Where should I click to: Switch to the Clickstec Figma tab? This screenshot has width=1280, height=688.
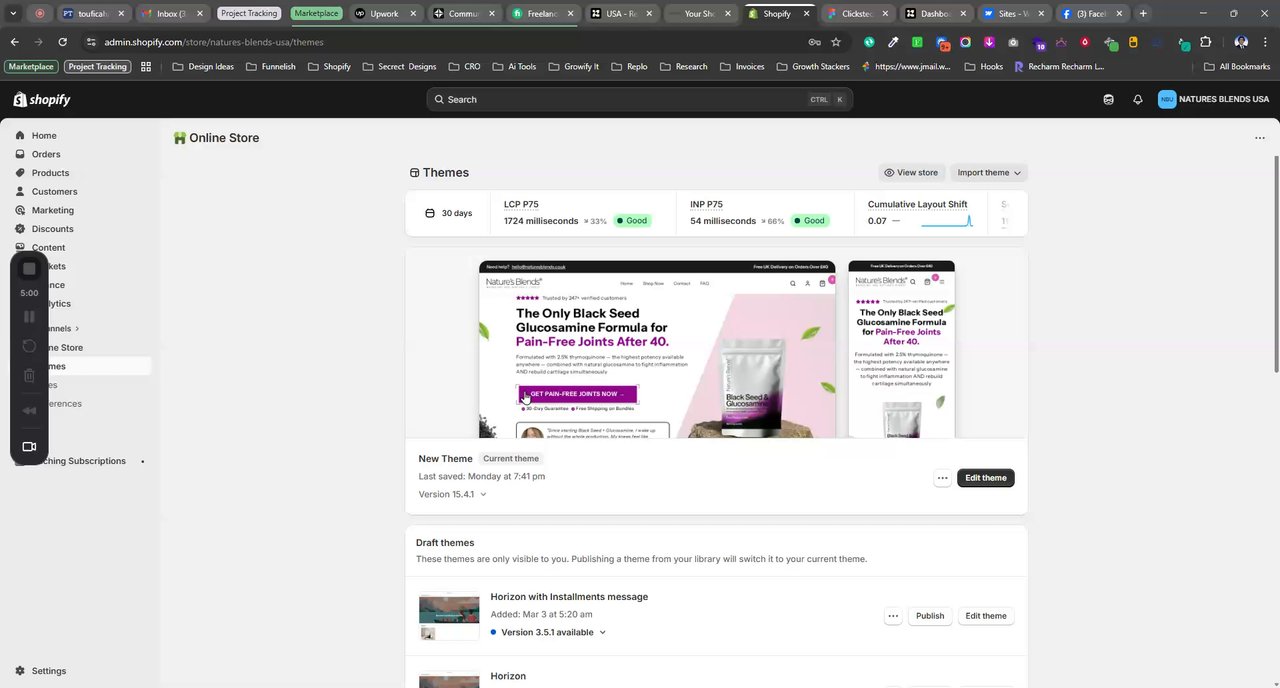[x=857, y=13]
